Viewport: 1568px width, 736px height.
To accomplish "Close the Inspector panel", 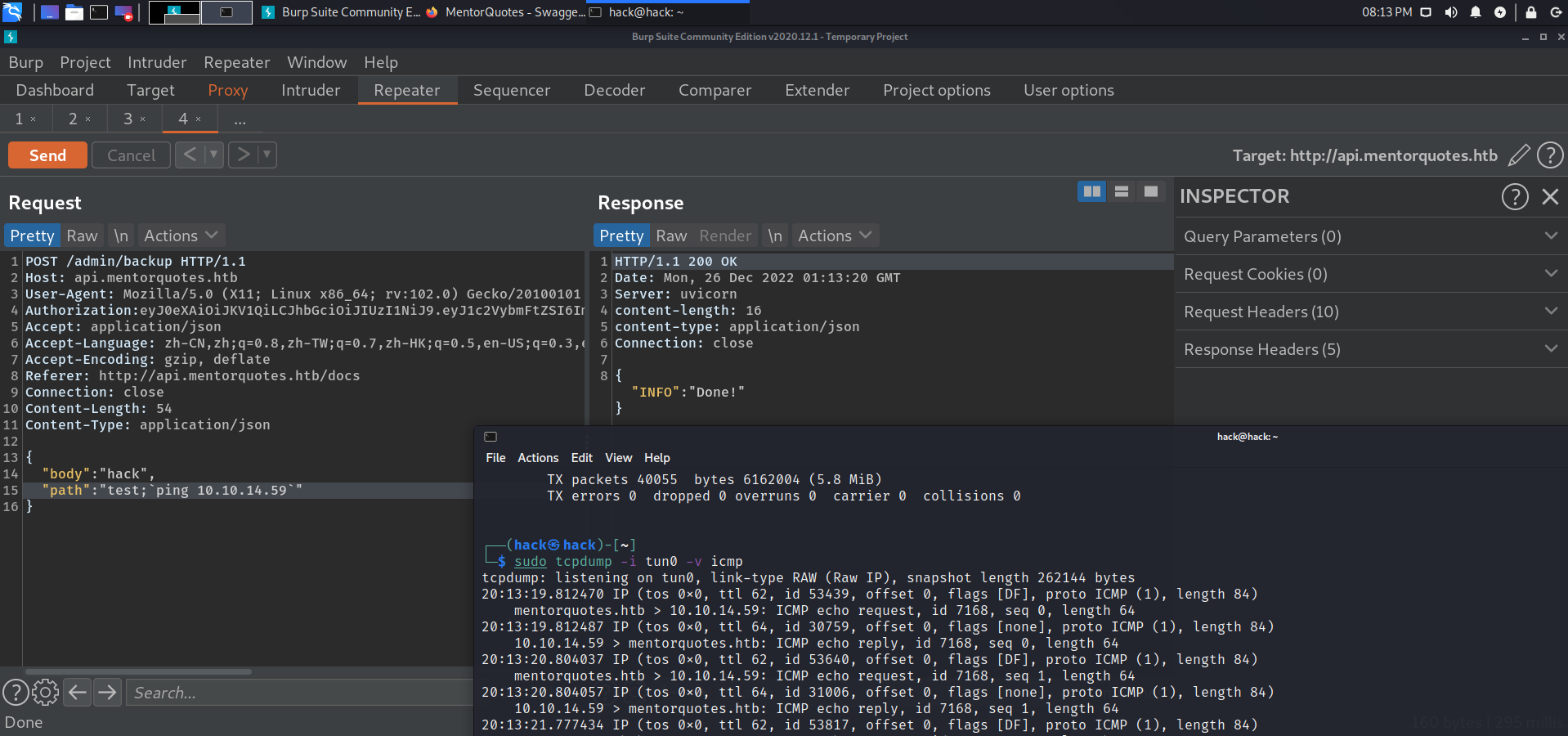I will pos(1550,196).
